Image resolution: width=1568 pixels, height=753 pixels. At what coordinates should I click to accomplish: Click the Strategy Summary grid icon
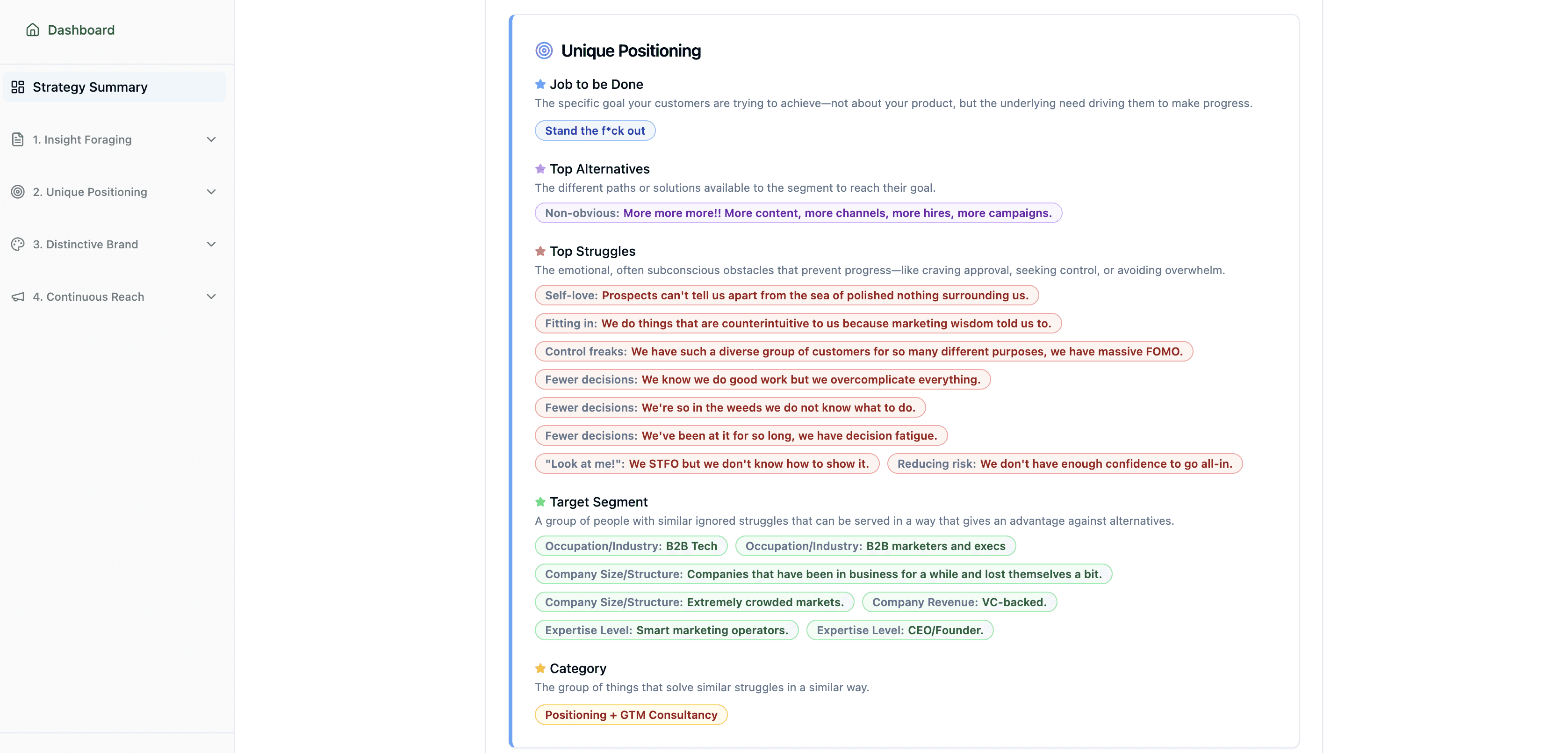(x=18, y=87)
